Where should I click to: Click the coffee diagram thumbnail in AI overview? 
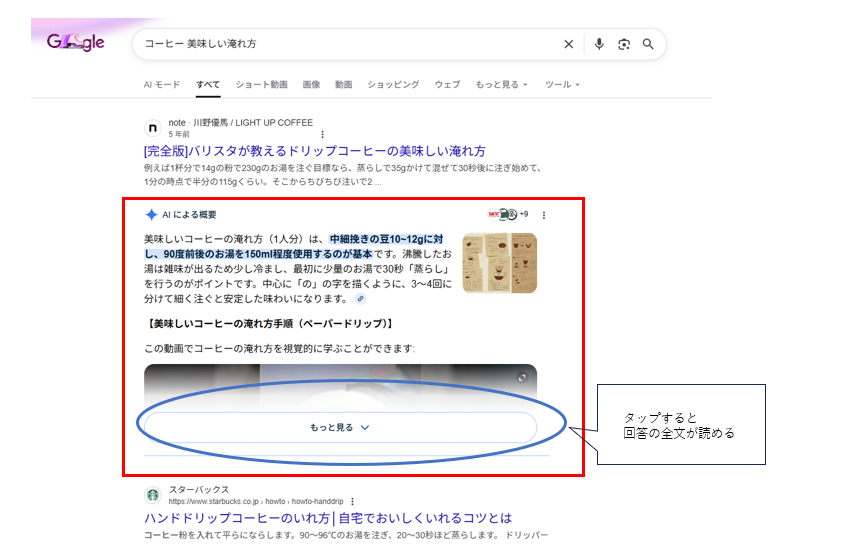pyautogui.click(x=499, y=263)
